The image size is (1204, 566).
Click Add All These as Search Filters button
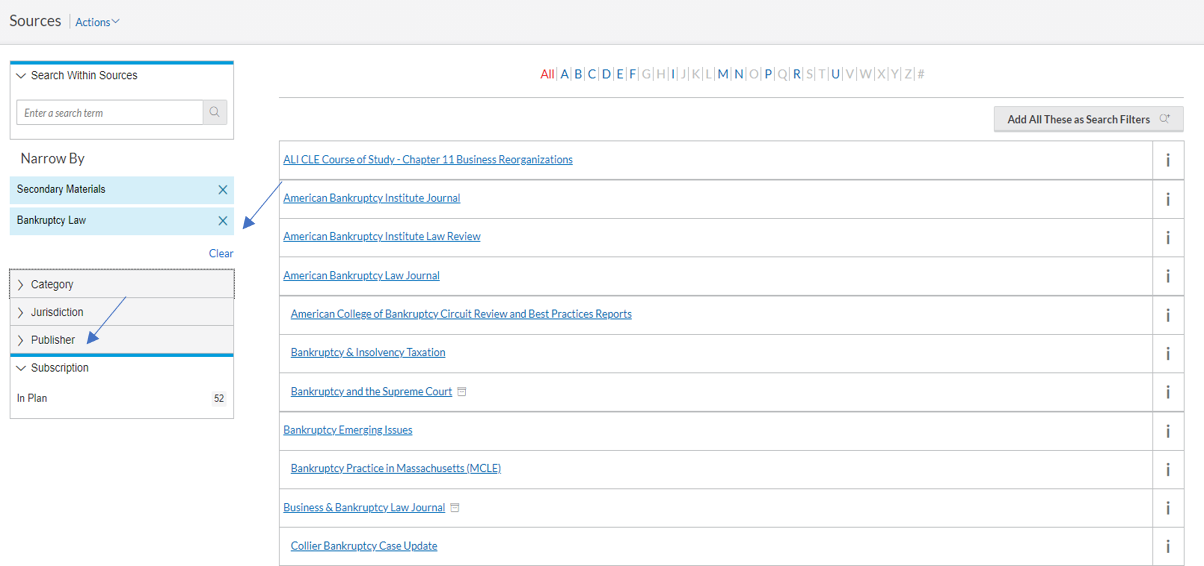click(x=1088, y=119)
